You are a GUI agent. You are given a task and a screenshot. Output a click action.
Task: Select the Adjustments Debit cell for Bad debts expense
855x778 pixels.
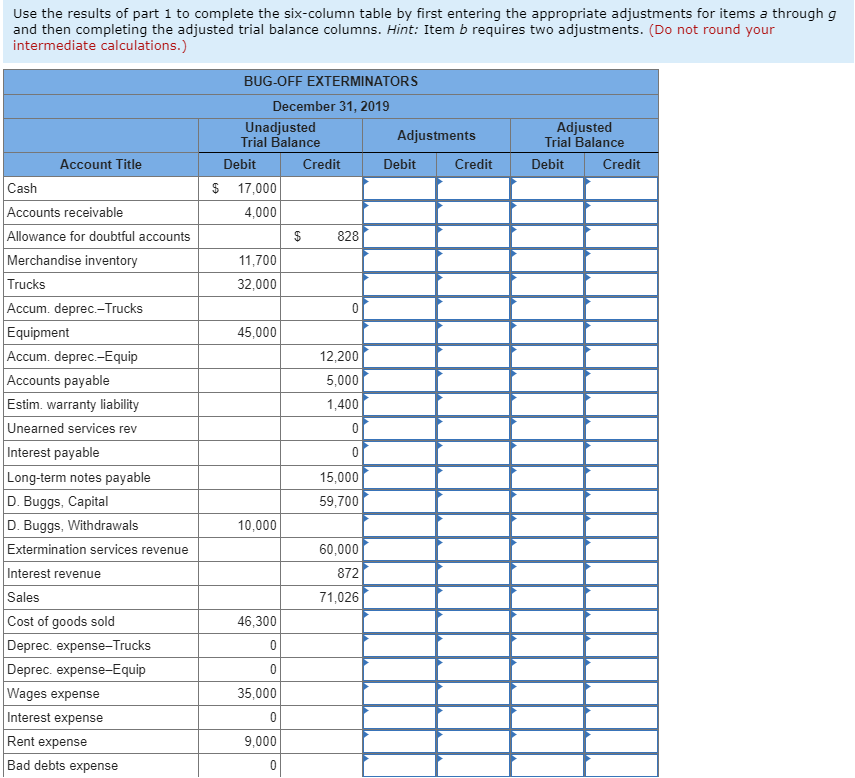point(400,765)
